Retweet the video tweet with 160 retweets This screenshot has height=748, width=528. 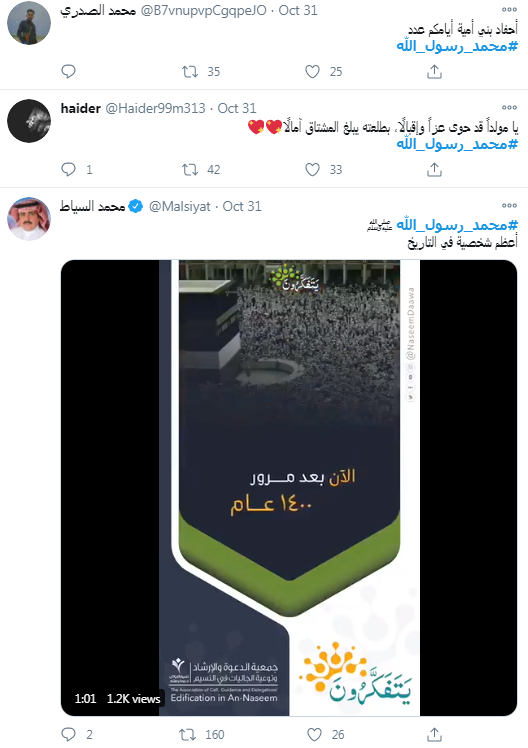pyautogui.click(x=187, y=734)
